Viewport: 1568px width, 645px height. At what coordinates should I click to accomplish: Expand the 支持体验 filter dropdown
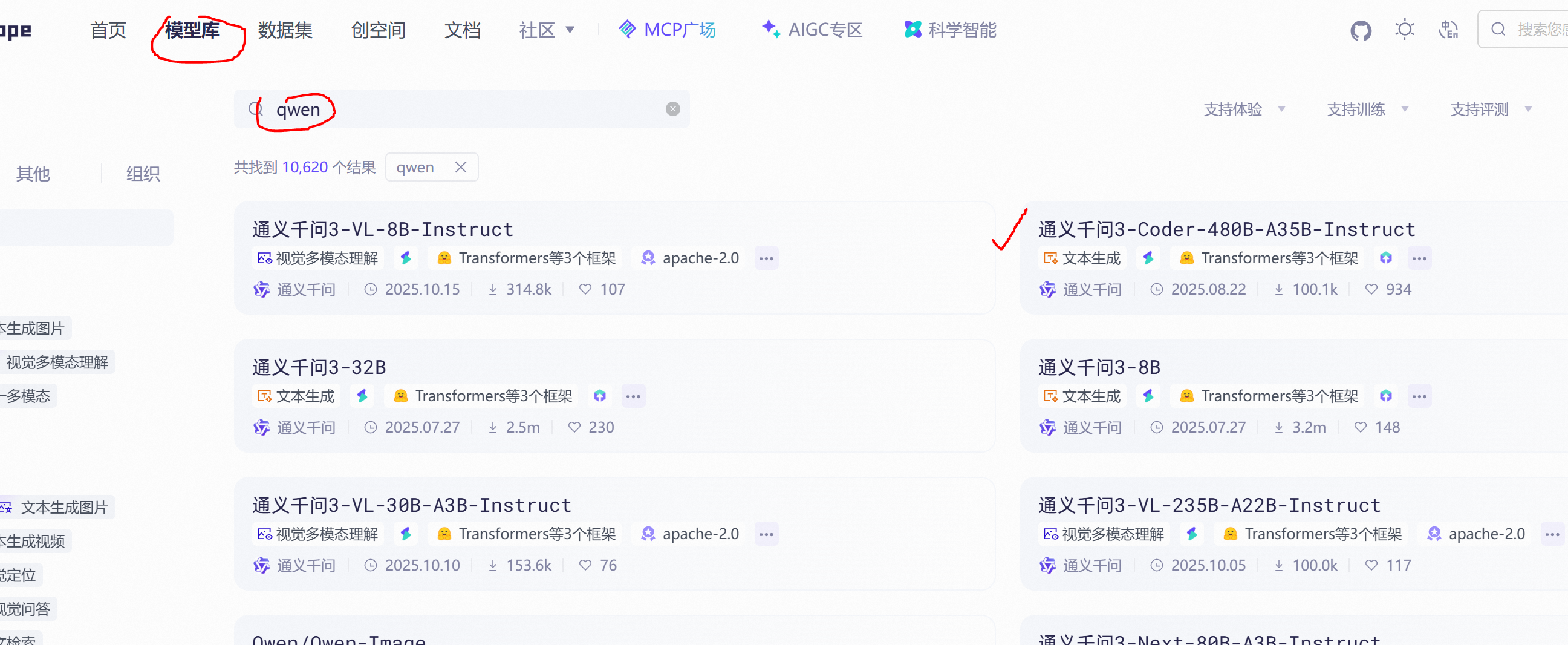1244,110
